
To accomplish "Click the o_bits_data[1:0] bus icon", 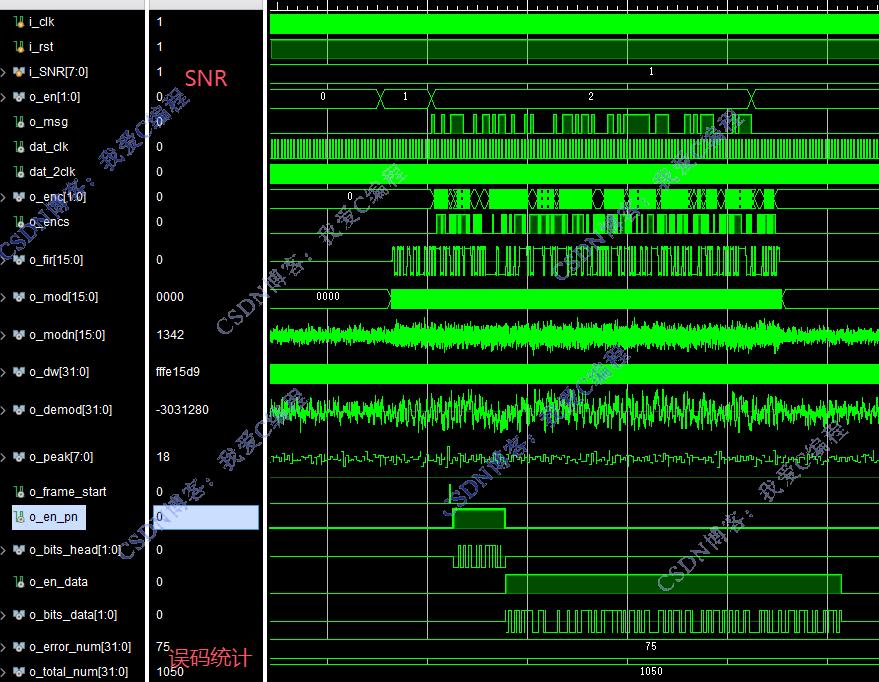I will coord(19,615).
